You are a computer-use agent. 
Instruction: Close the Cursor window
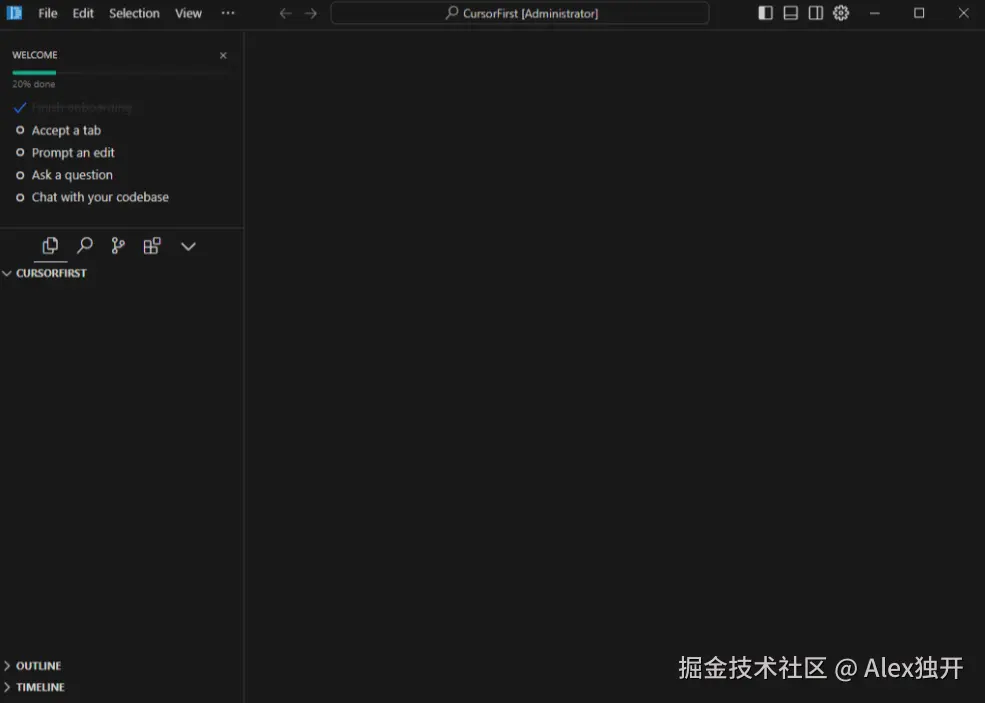(964, 13)
